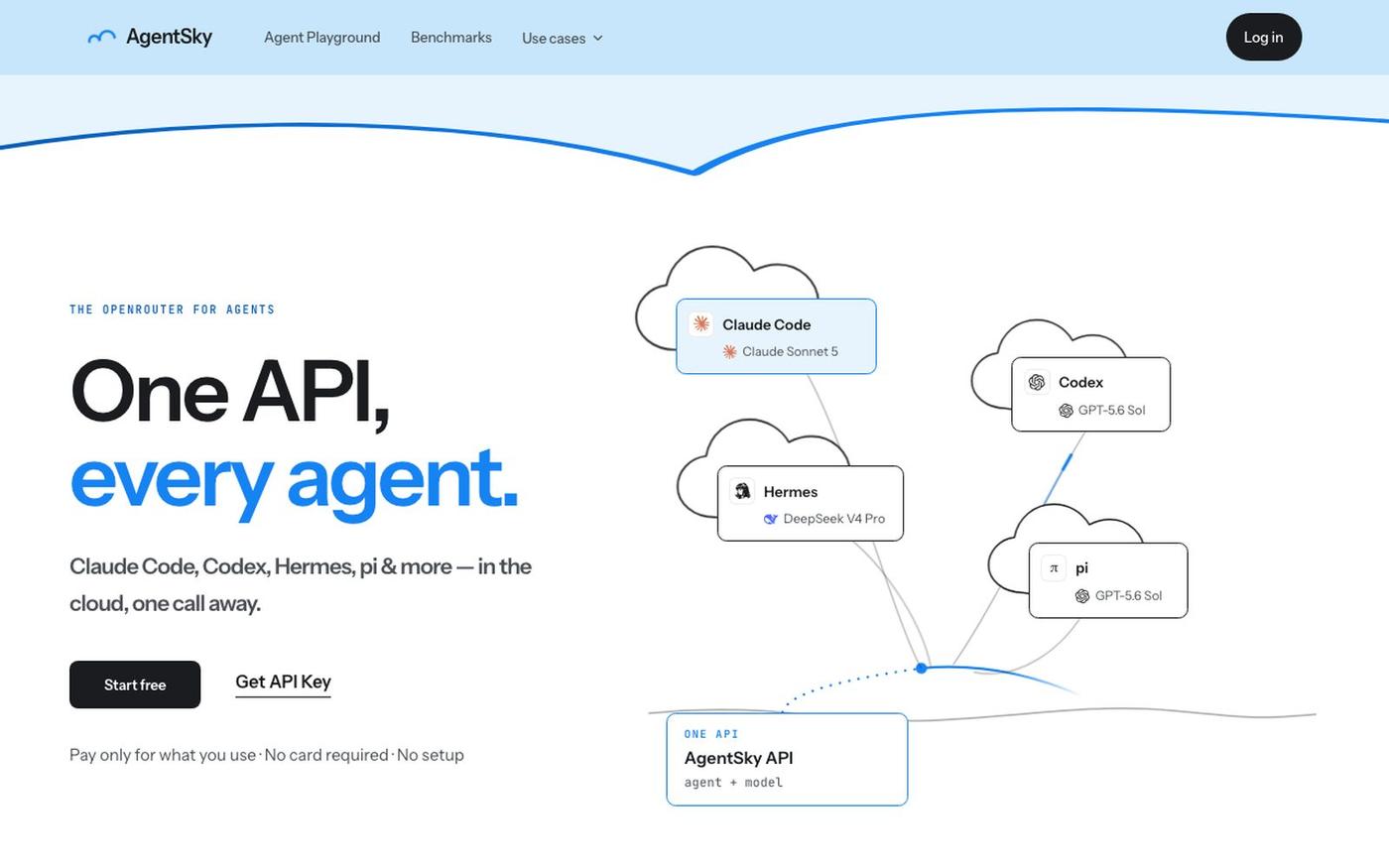Click the icon beside GPT-5.6 Sol in Codex card
This screenshot has height=868, width=1389.
[1066, 410]
